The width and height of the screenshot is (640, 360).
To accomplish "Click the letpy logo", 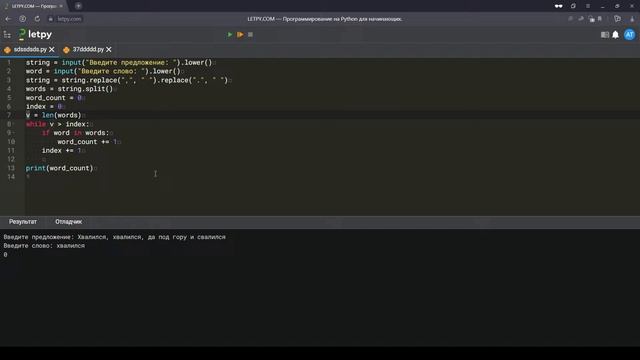I will [x=35, y=35].
